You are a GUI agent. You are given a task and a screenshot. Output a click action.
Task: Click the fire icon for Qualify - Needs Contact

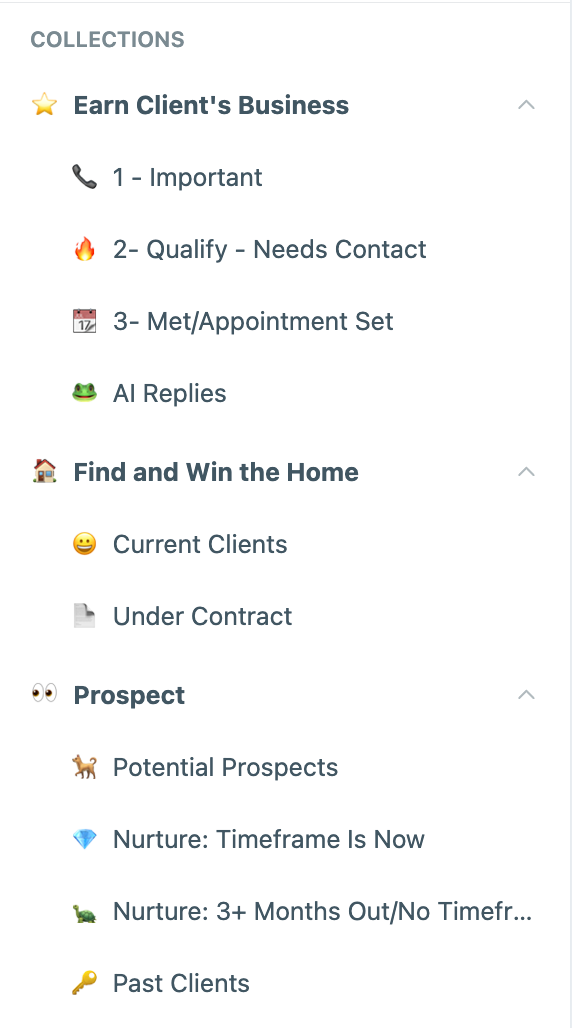(85, 249)
